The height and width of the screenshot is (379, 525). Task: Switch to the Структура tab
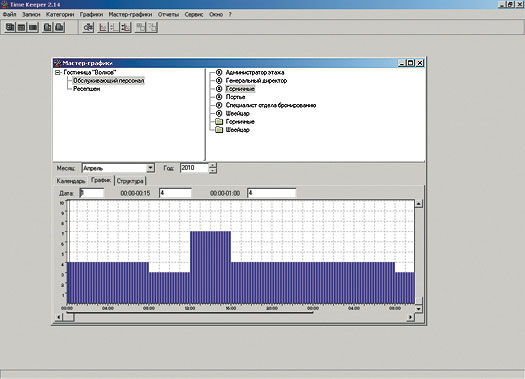[130, 181]
